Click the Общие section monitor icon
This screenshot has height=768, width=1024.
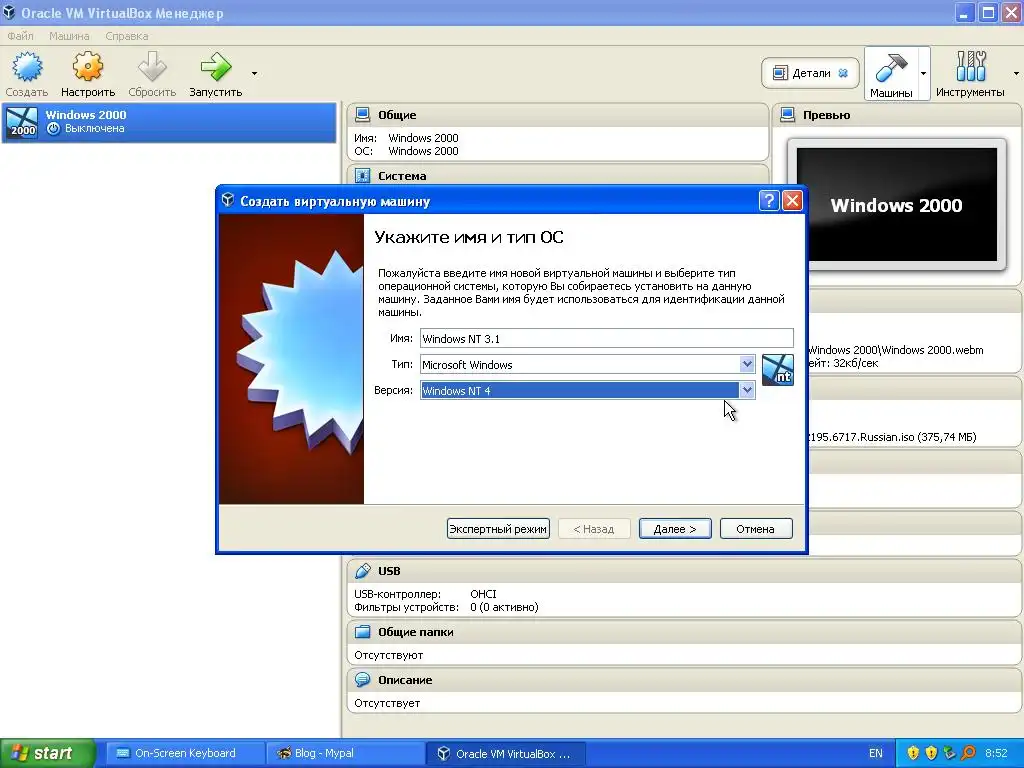(362, 115)
